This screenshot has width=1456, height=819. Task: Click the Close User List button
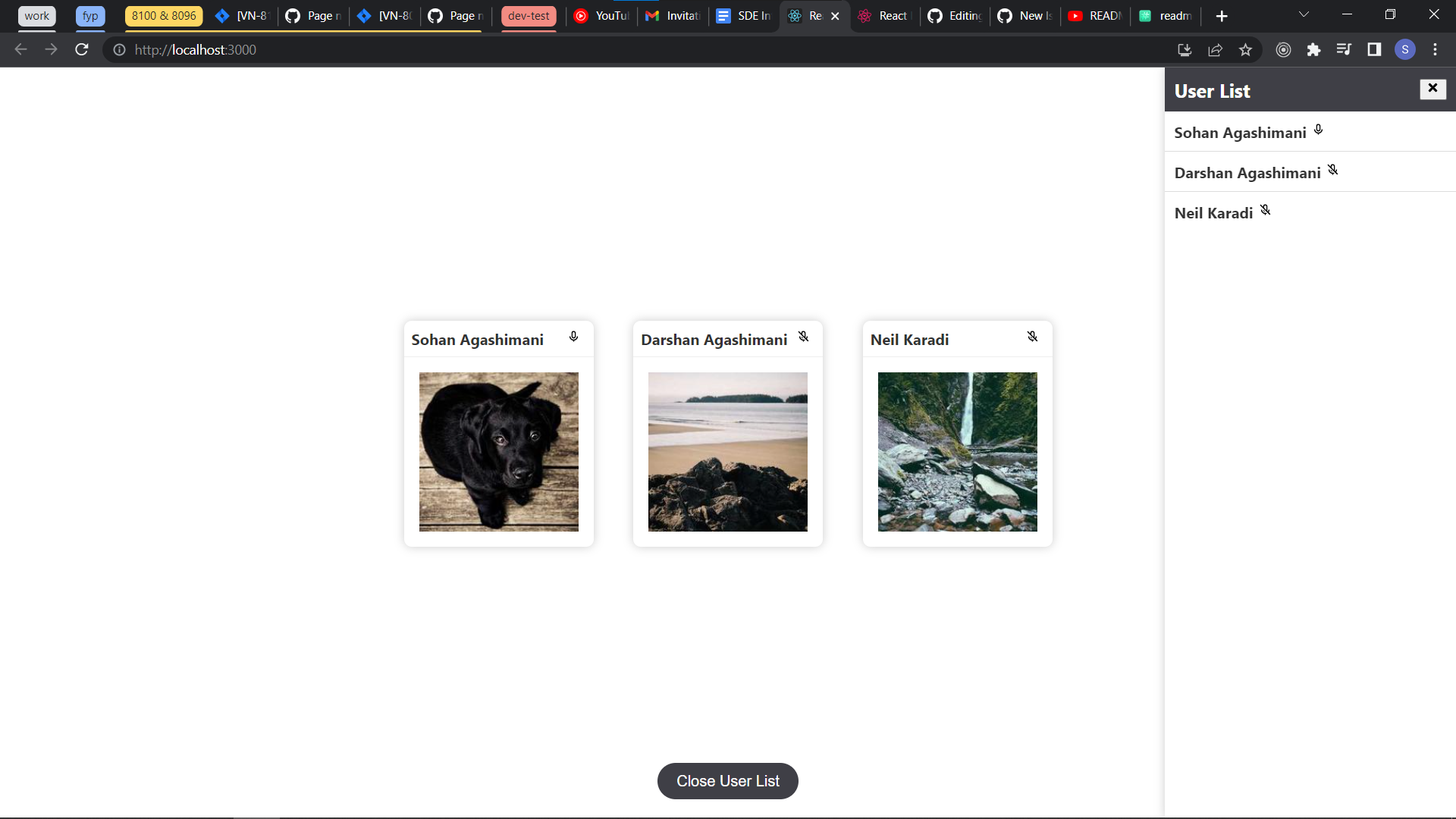[x=727, y=780]
